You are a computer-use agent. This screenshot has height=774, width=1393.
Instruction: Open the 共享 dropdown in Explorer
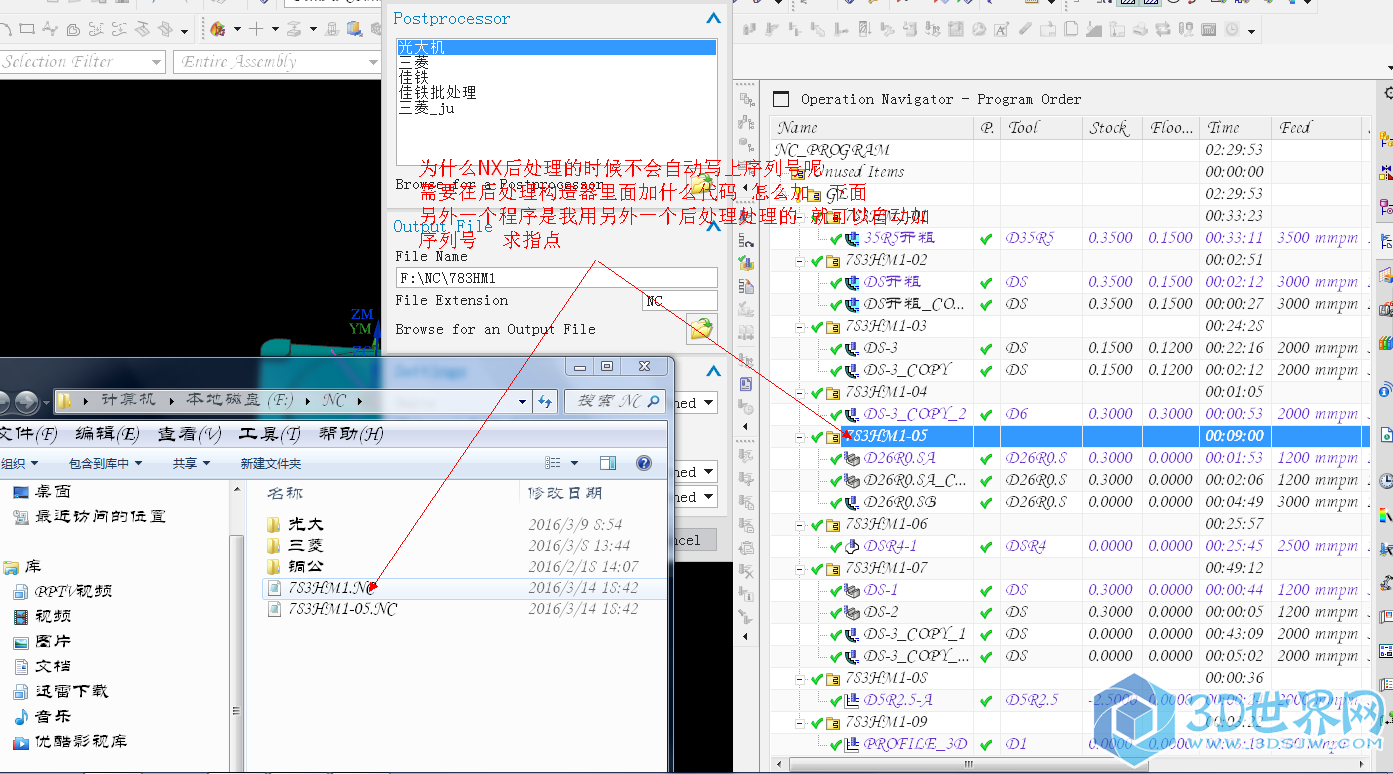[191, 463]
